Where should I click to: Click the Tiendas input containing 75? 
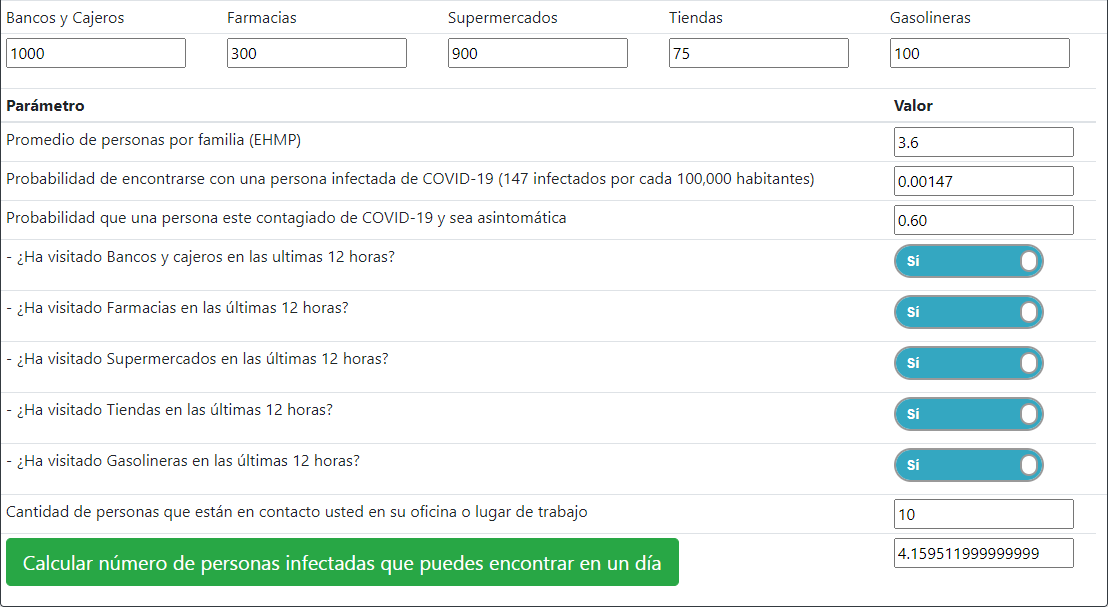(758, 53)
